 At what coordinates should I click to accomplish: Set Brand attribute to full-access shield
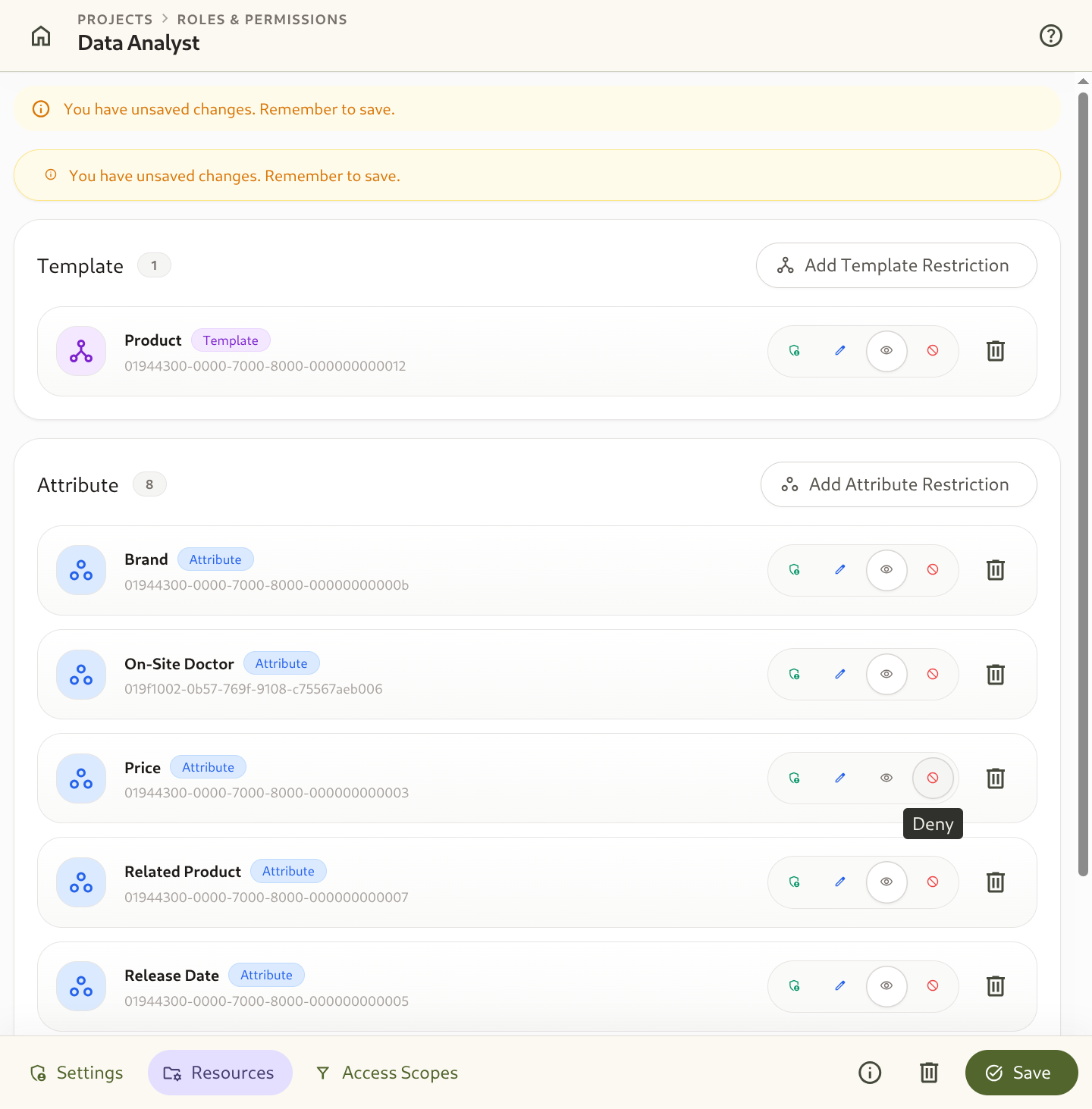(794, 570)
